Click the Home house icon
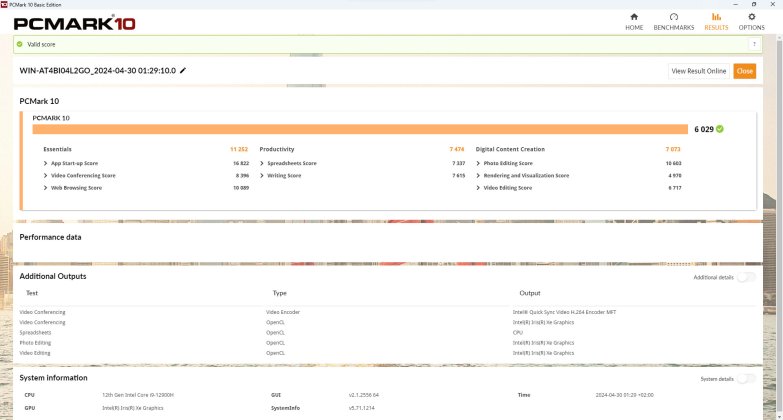 634,17
